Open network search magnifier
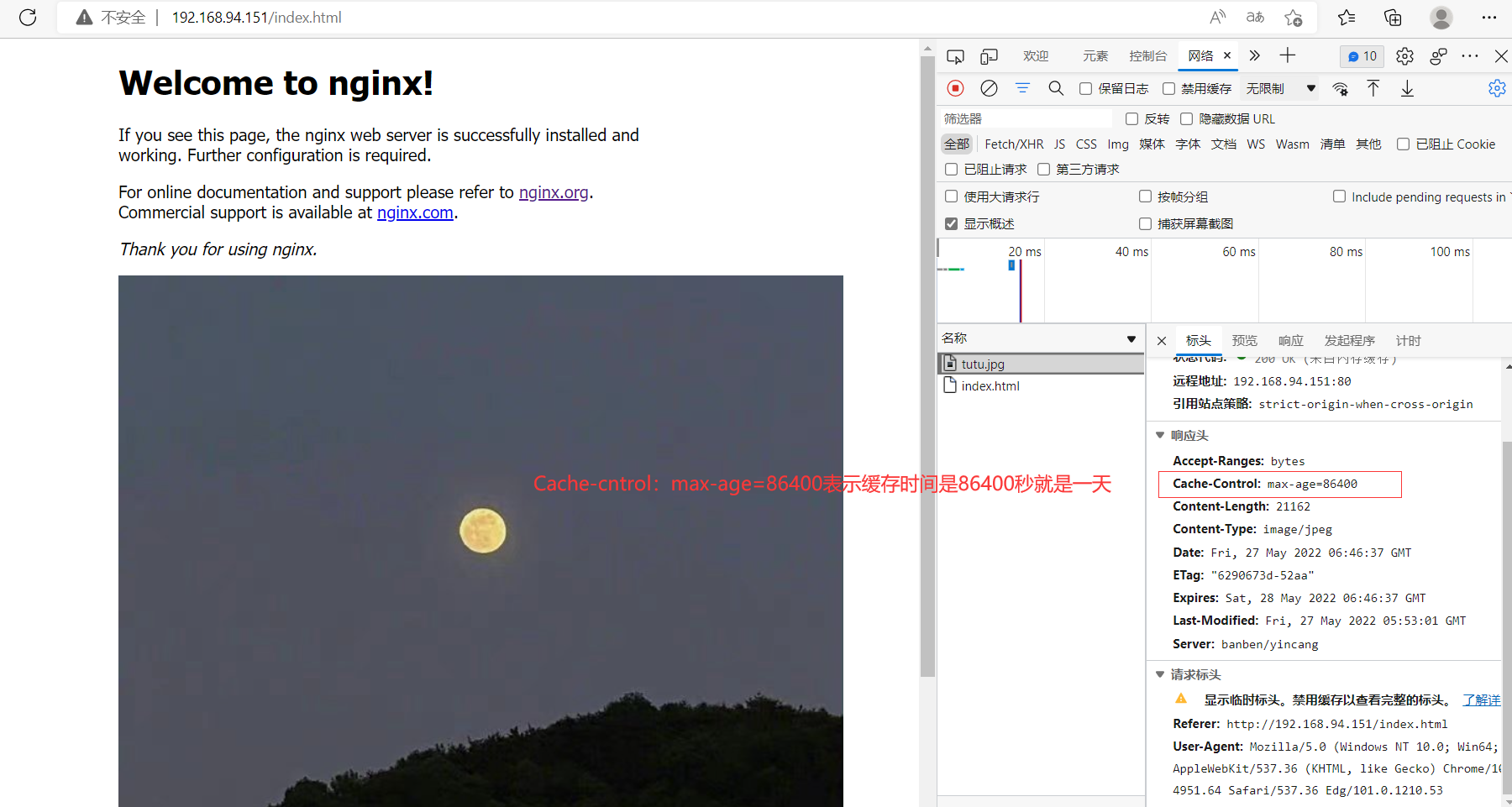This screenshot has width=1512, height=807. tap(1056, 88)
